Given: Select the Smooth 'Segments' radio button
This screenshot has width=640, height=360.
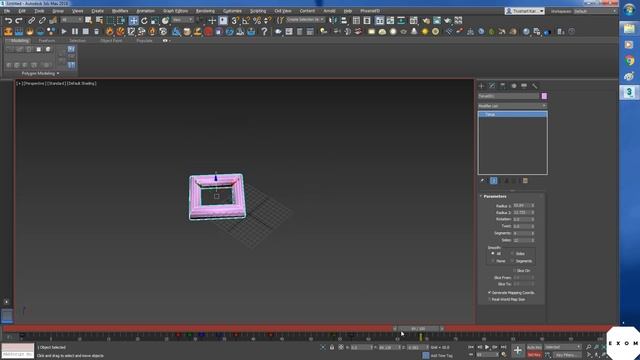Looking at the screenshot, I should pyautogui.click(x=512, y=261).
